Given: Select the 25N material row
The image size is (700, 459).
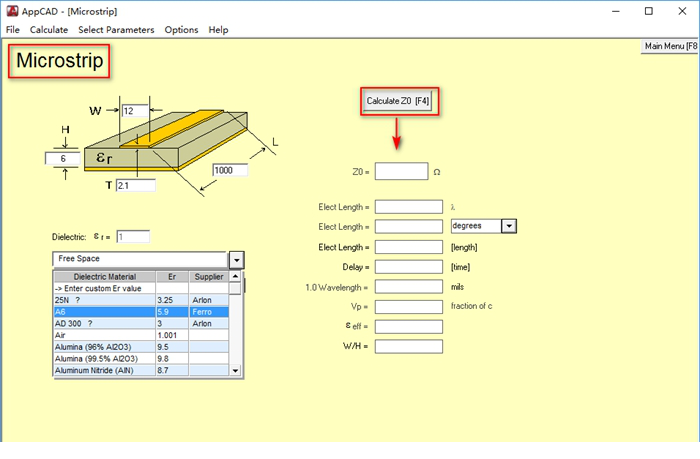Looking at the screenshot, I should click(141, 300).
